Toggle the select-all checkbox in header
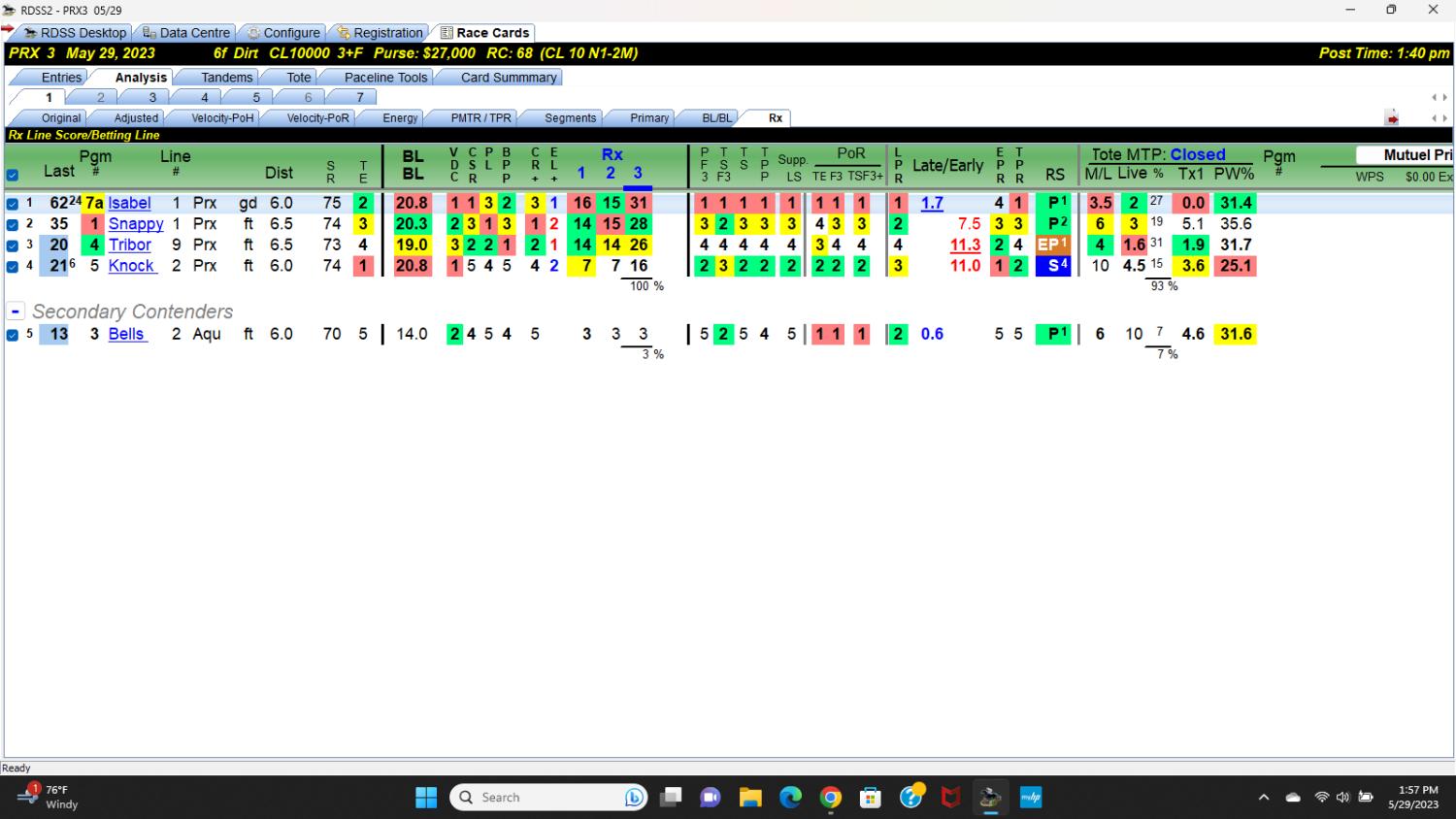 point(12,176)
